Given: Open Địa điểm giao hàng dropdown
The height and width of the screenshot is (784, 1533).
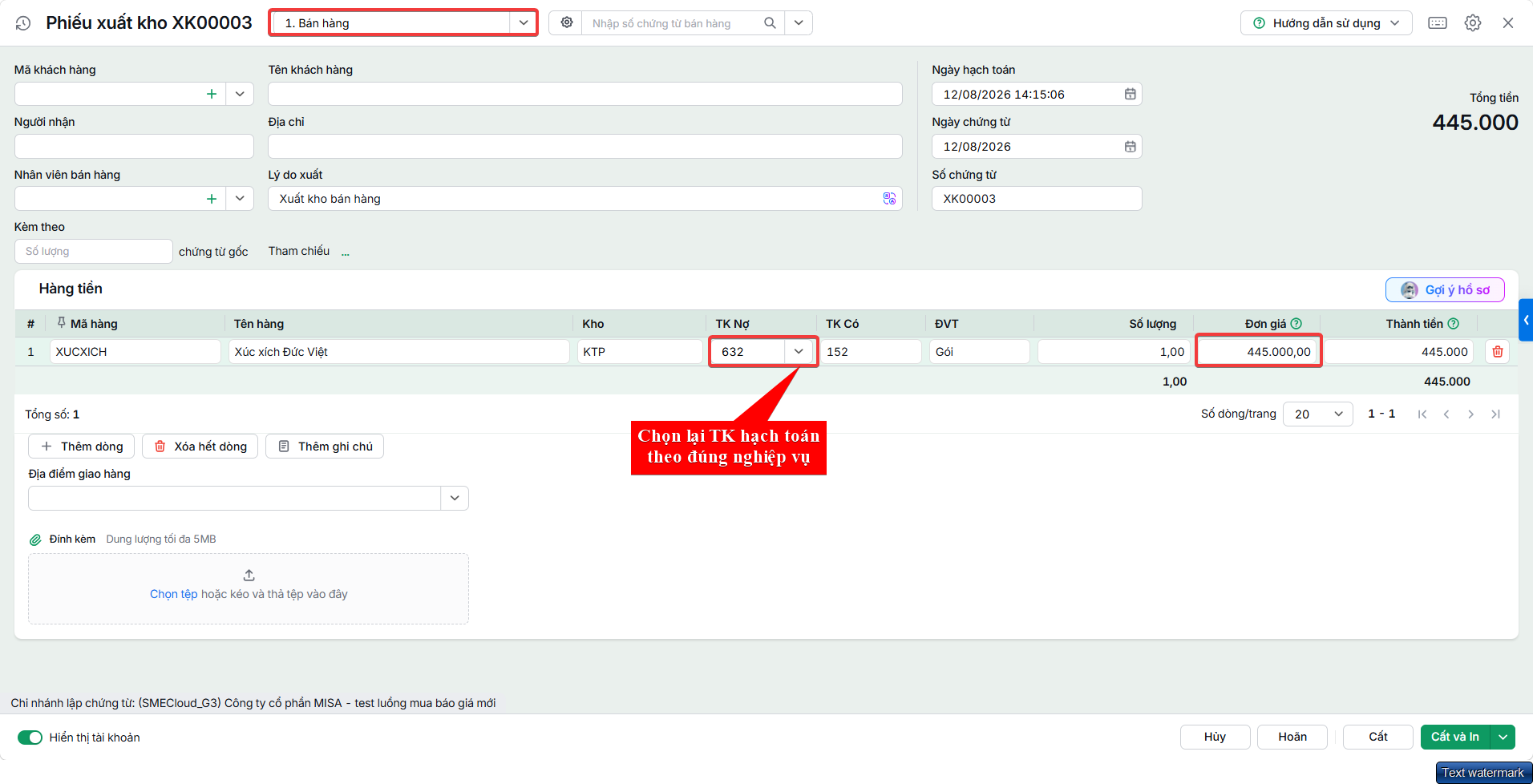Looking at the screenshot, I should pyautogui.click(x=455, y=499).
